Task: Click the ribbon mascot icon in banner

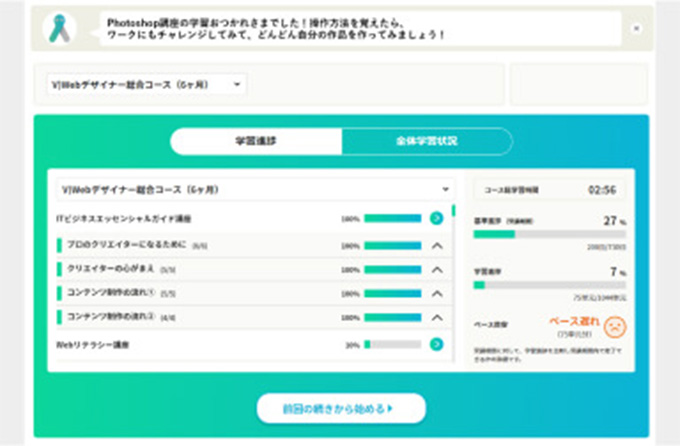Action: click(x=63, y=28)
